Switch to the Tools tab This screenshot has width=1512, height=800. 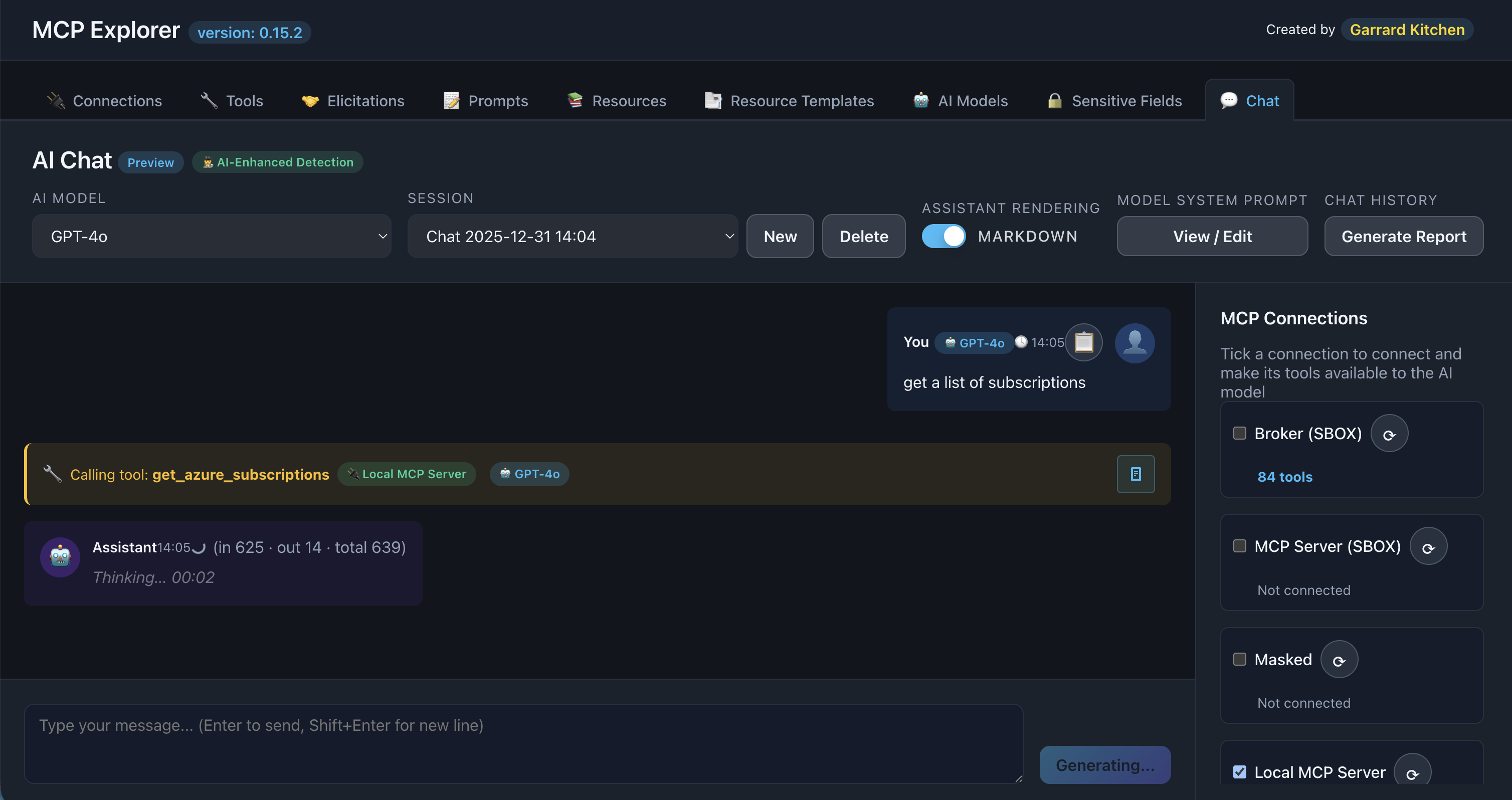click(x=232, y=101)
